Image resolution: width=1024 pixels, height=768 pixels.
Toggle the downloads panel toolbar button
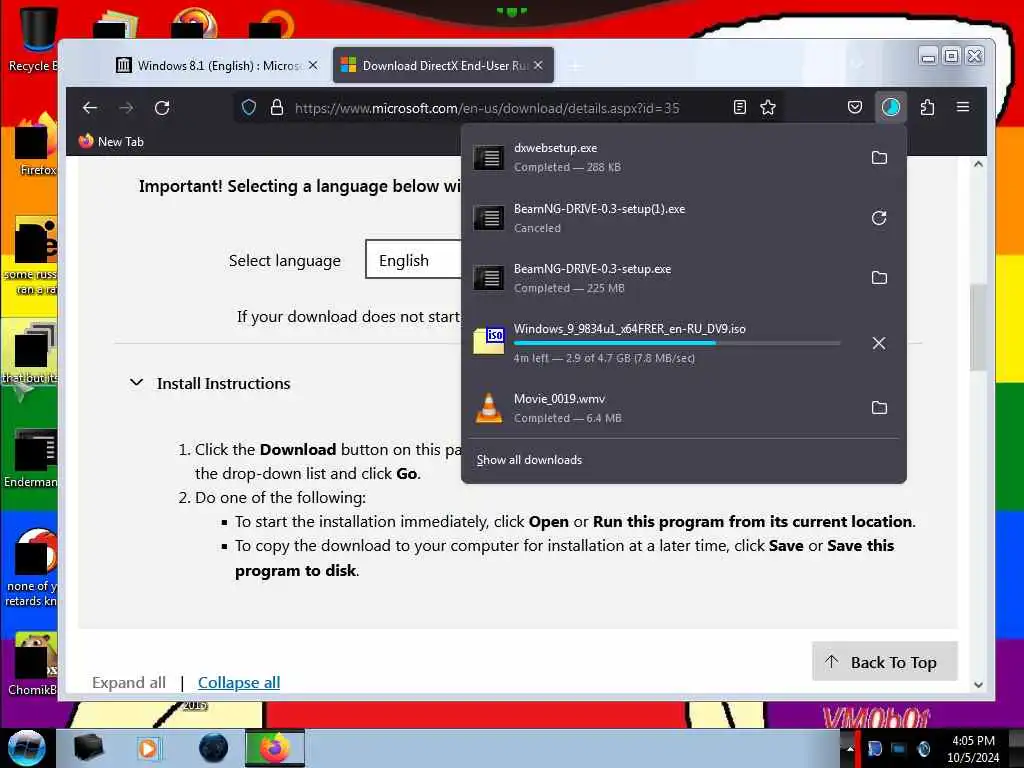pos(891,107)
